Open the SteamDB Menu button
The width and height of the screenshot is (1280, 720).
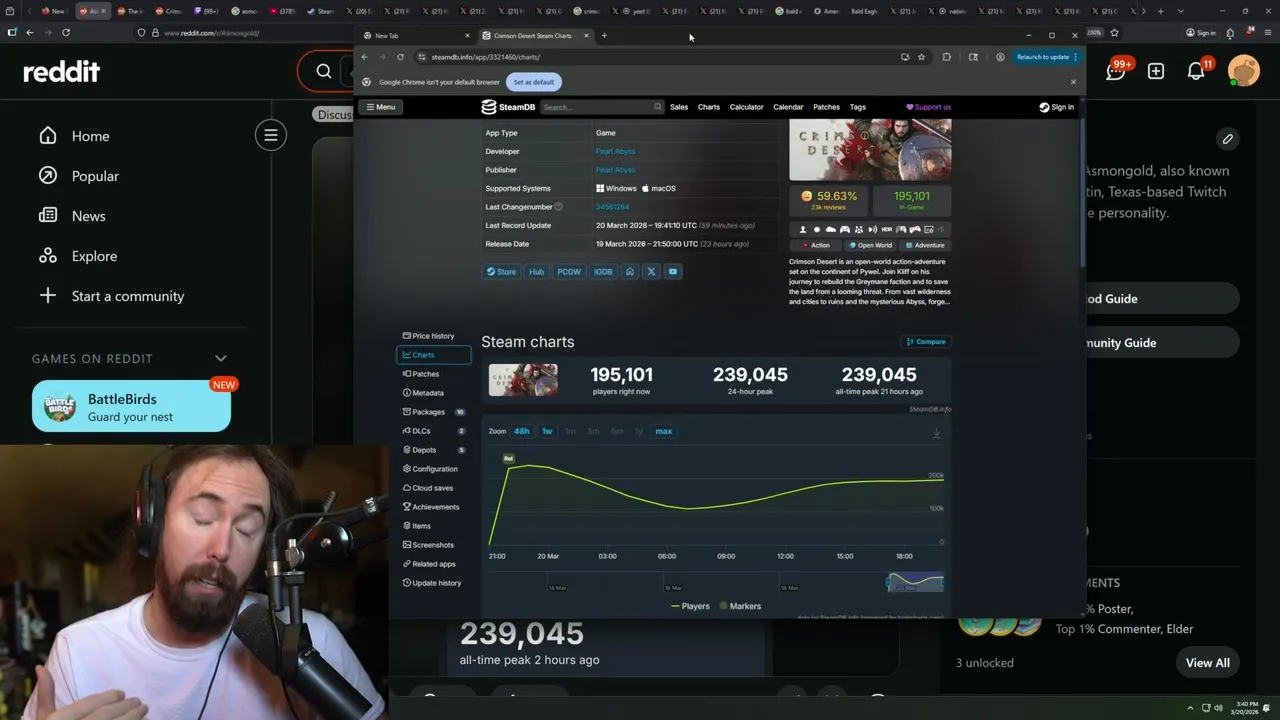[x=380, y=107]
